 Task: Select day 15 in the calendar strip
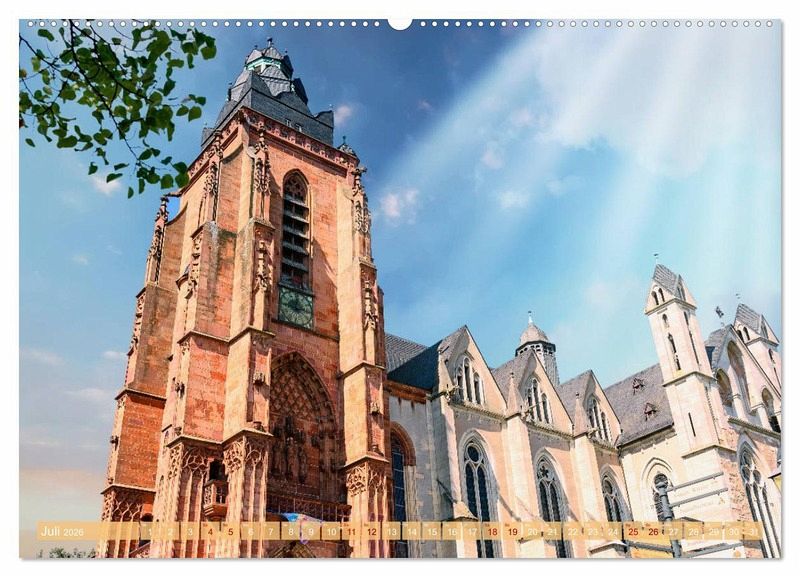click(432, 531)
